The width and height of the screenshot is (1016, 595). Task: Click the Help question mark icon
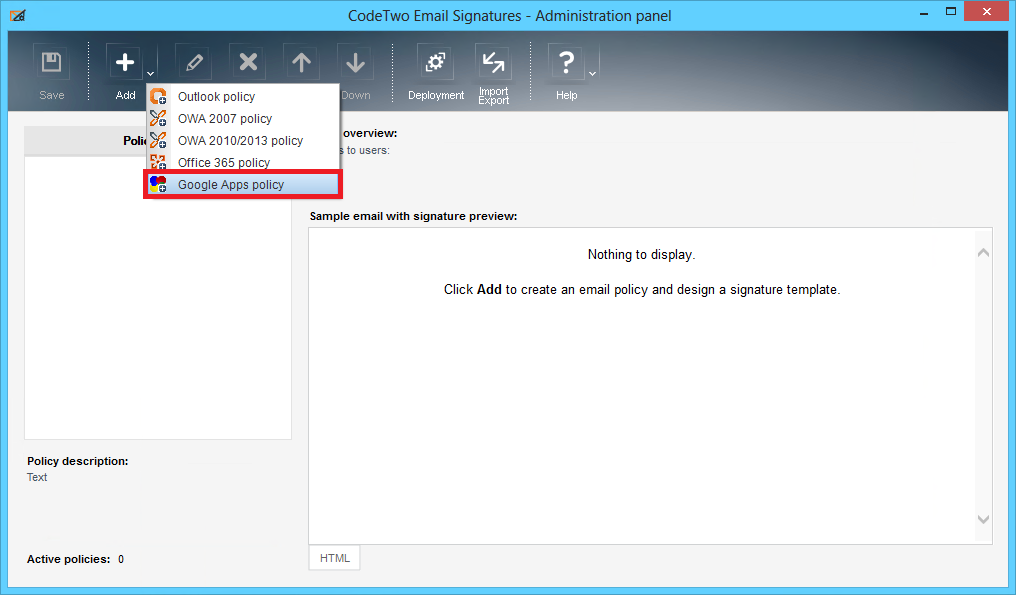566,62
